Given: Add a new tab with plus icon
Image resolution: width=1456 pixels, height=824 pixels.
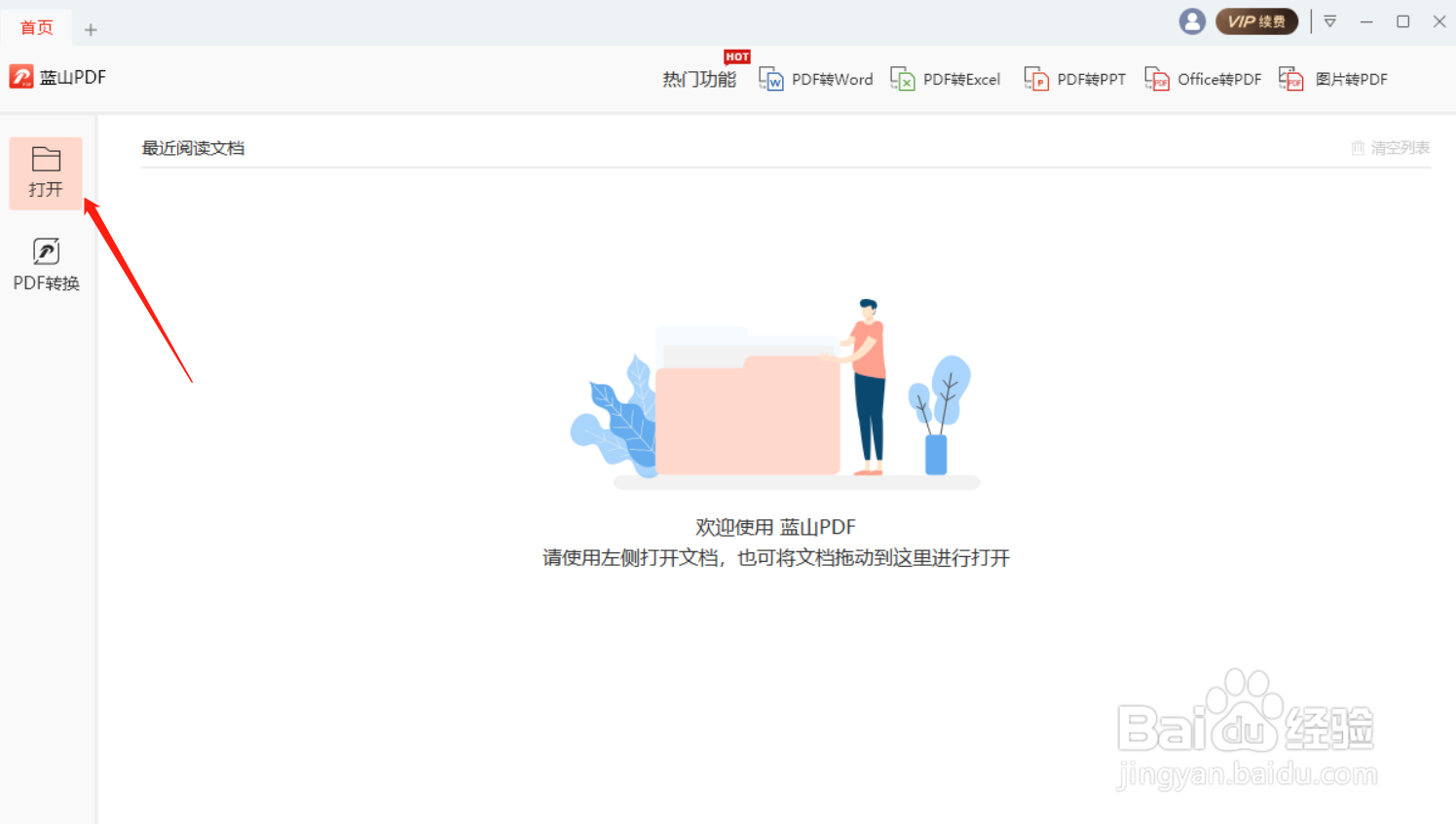Looking at the screenshot, I should (91, 29).
